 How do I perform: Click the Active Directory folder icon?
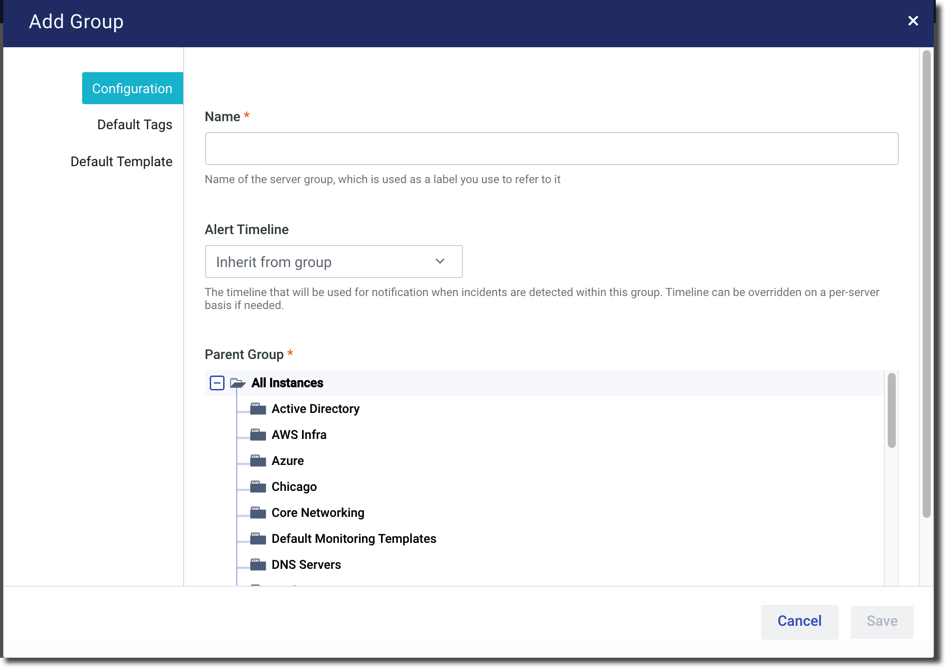[258, 409]
